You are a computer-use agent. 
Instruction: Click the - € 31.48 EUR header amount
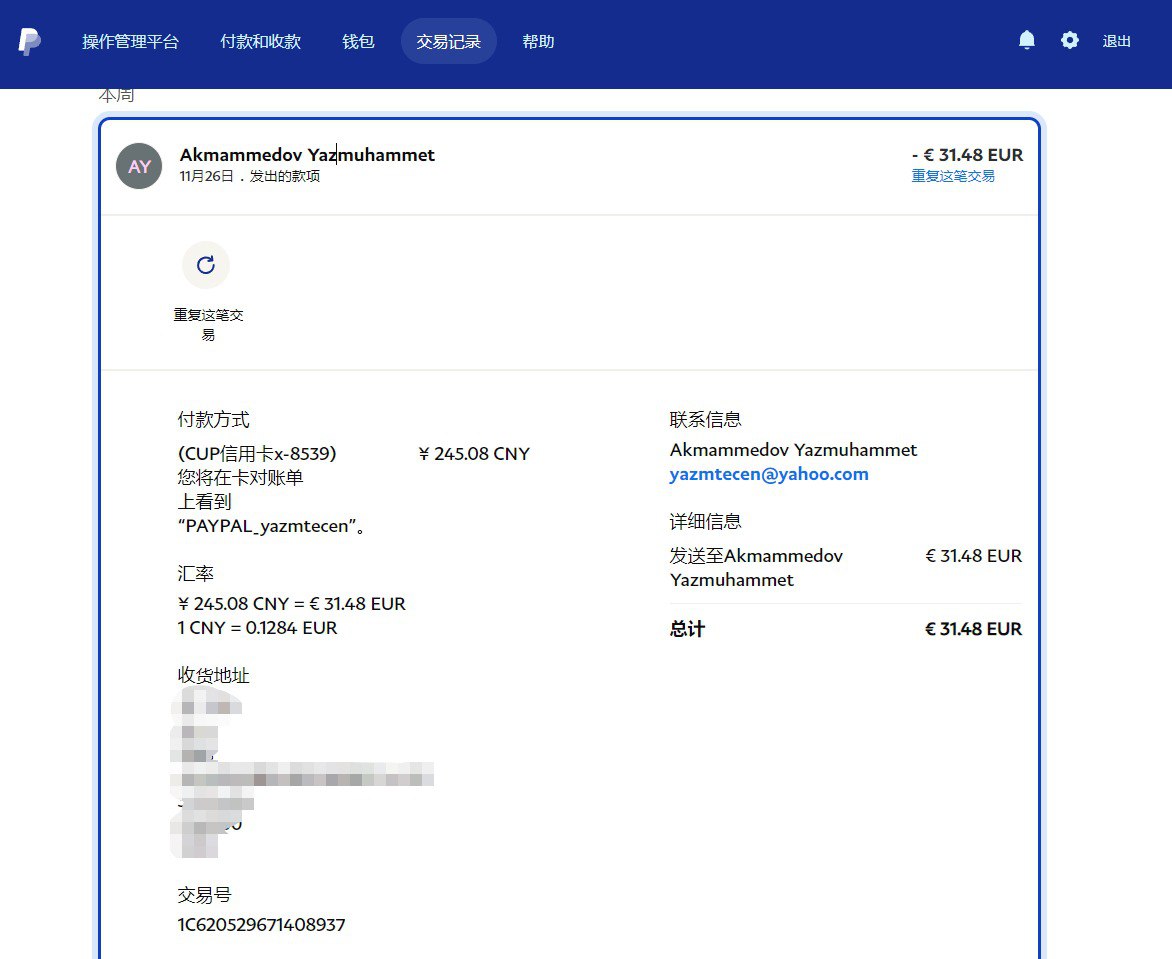click(966, 155)
